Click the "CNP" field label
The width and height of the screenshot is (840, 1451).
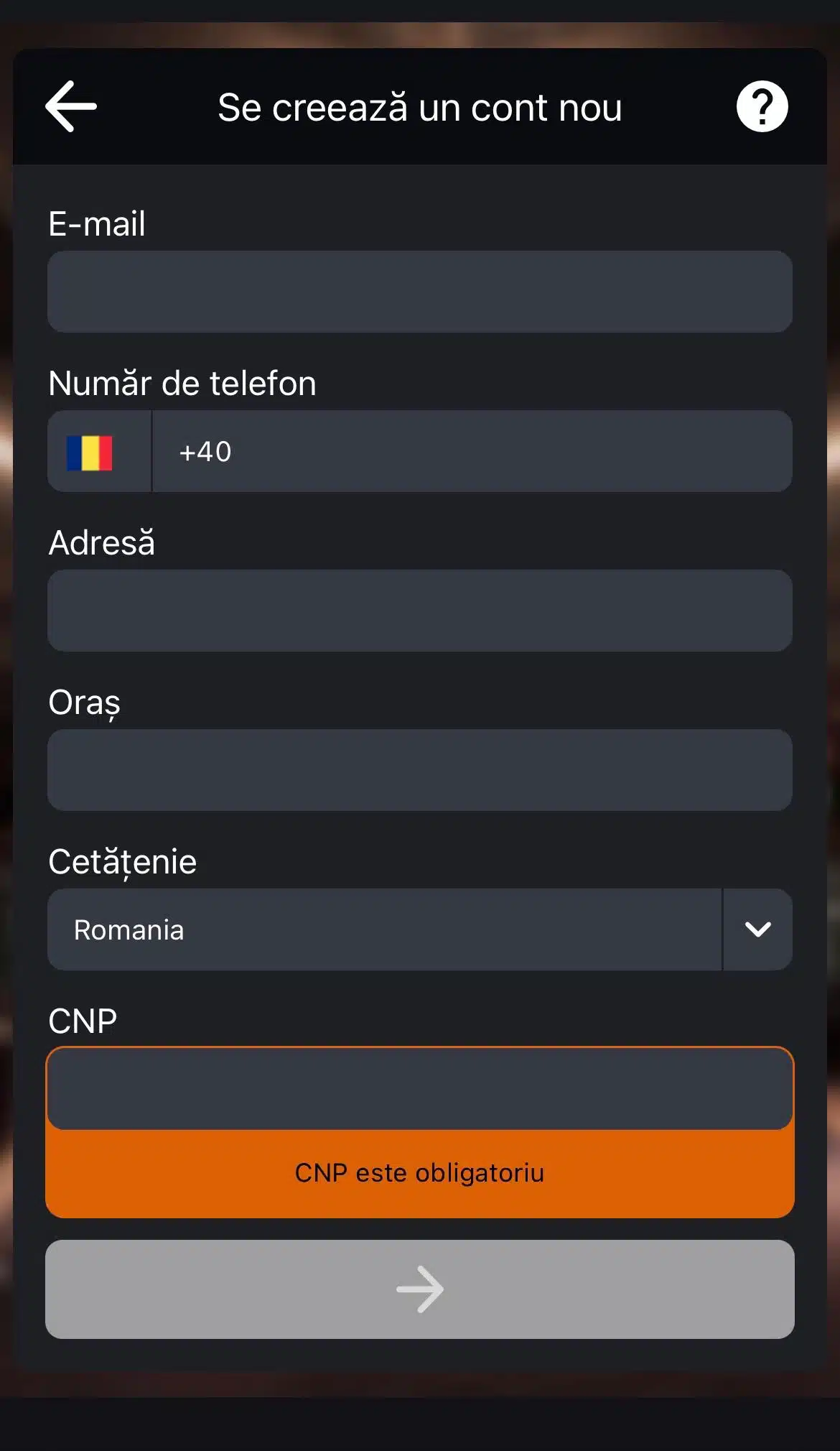83,1021
